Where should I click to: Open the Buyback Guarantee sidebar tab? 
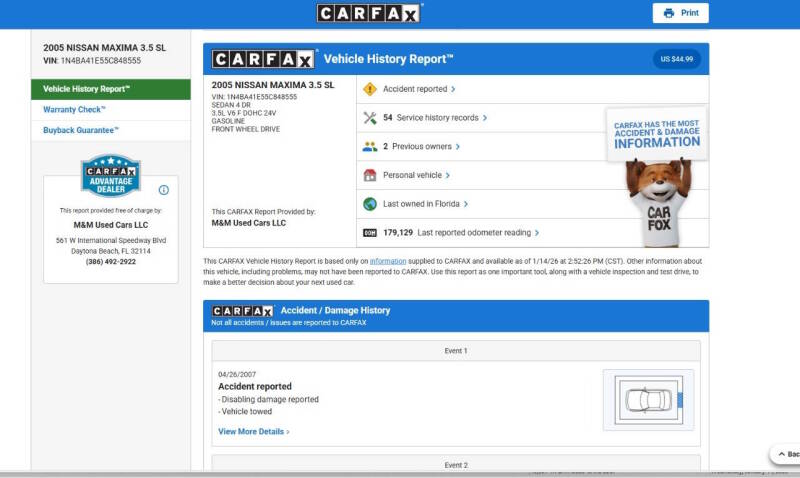point(111,131)
